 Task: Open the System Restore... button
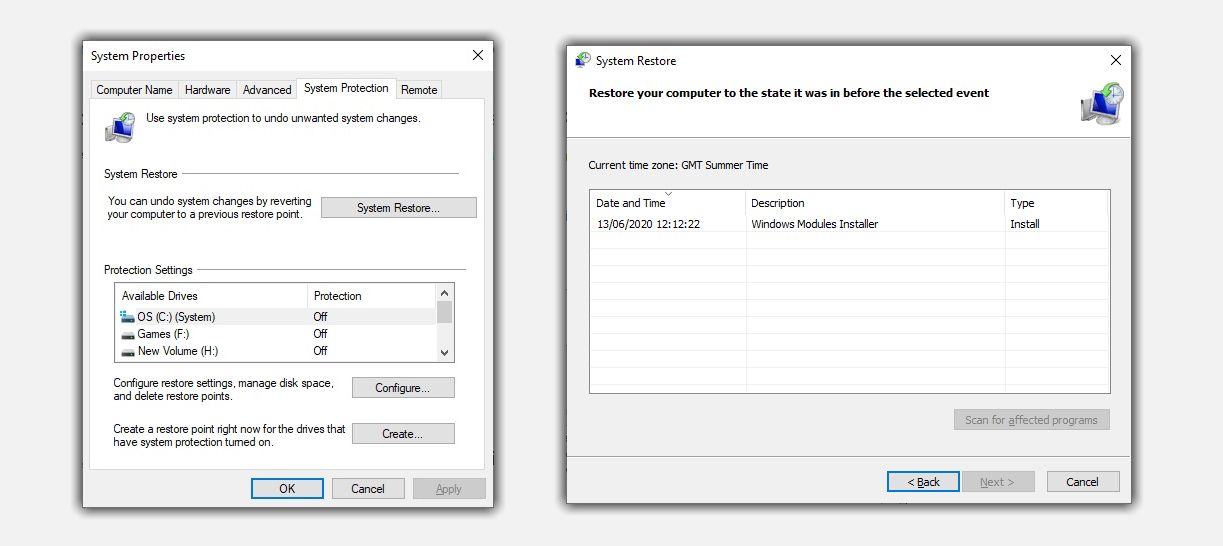click(399, 208)
